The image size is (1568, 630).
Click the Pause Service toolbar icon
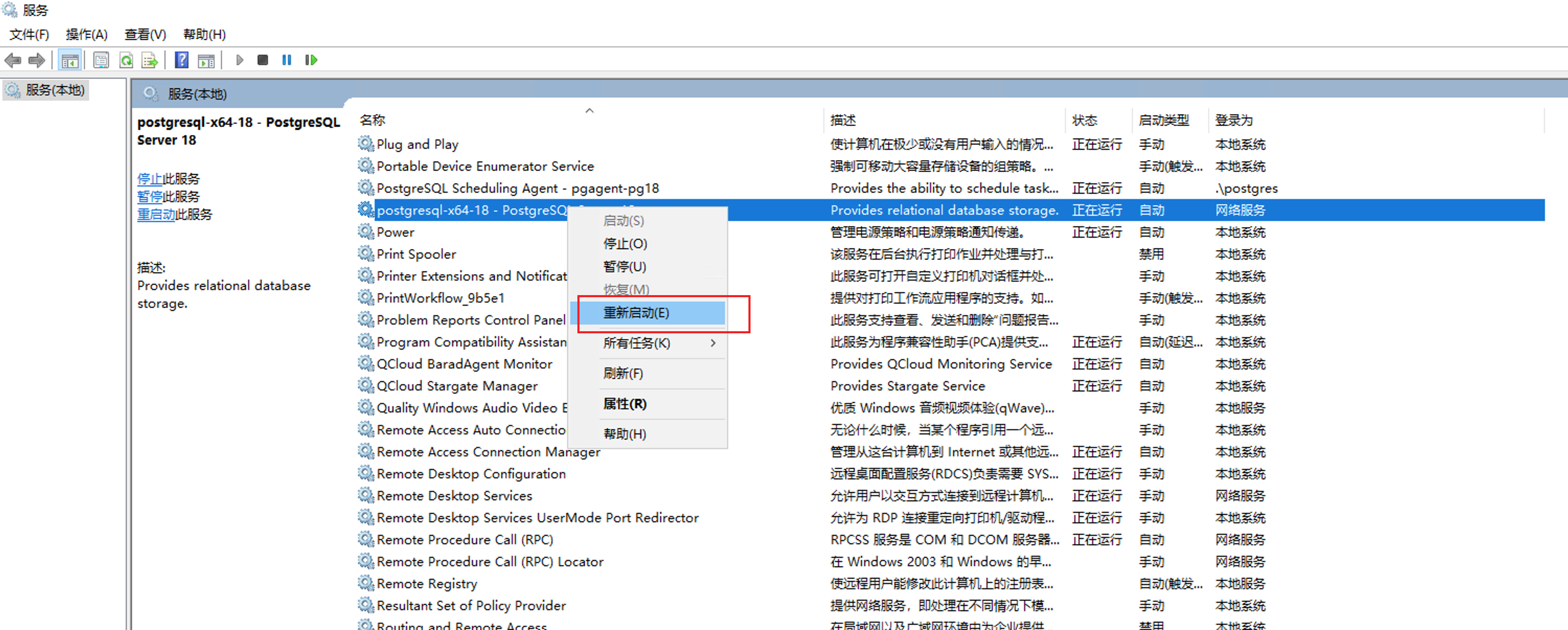286,60
